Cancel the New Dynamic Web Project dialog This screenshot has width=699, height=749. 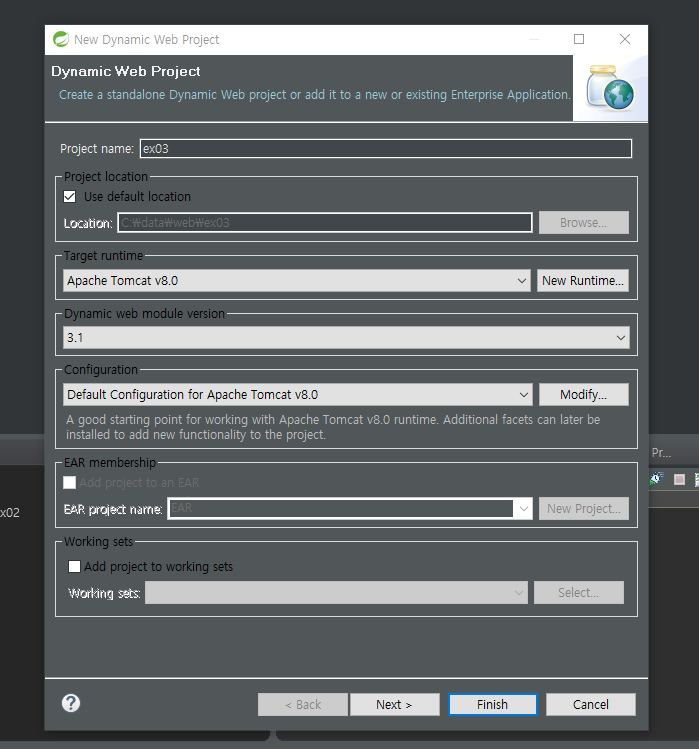[591, 705]
